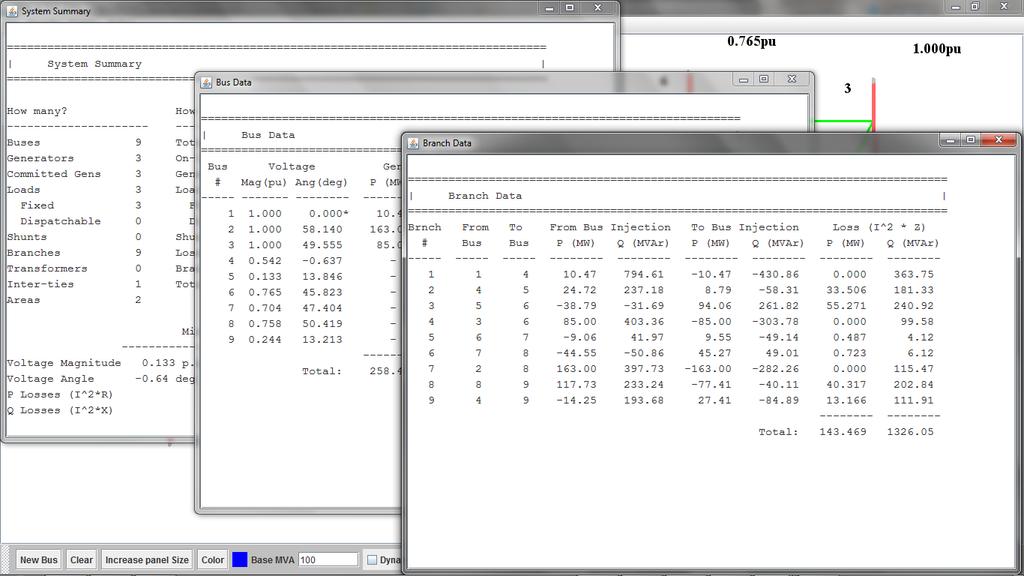Minimize the Bus Data window
The height and width of the screenshot is (576, 1024).
743,79
